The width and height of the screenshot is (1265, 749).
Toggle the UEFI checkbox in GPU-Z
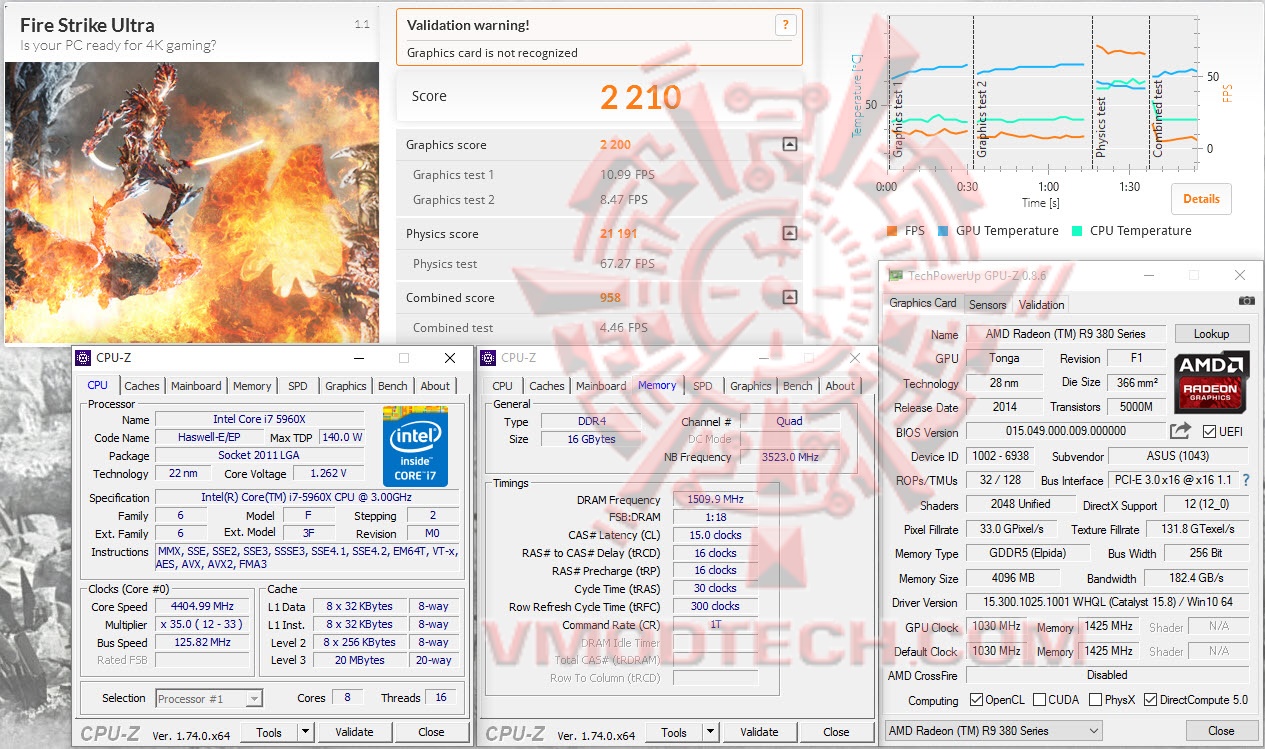(x=1210, y=432)
